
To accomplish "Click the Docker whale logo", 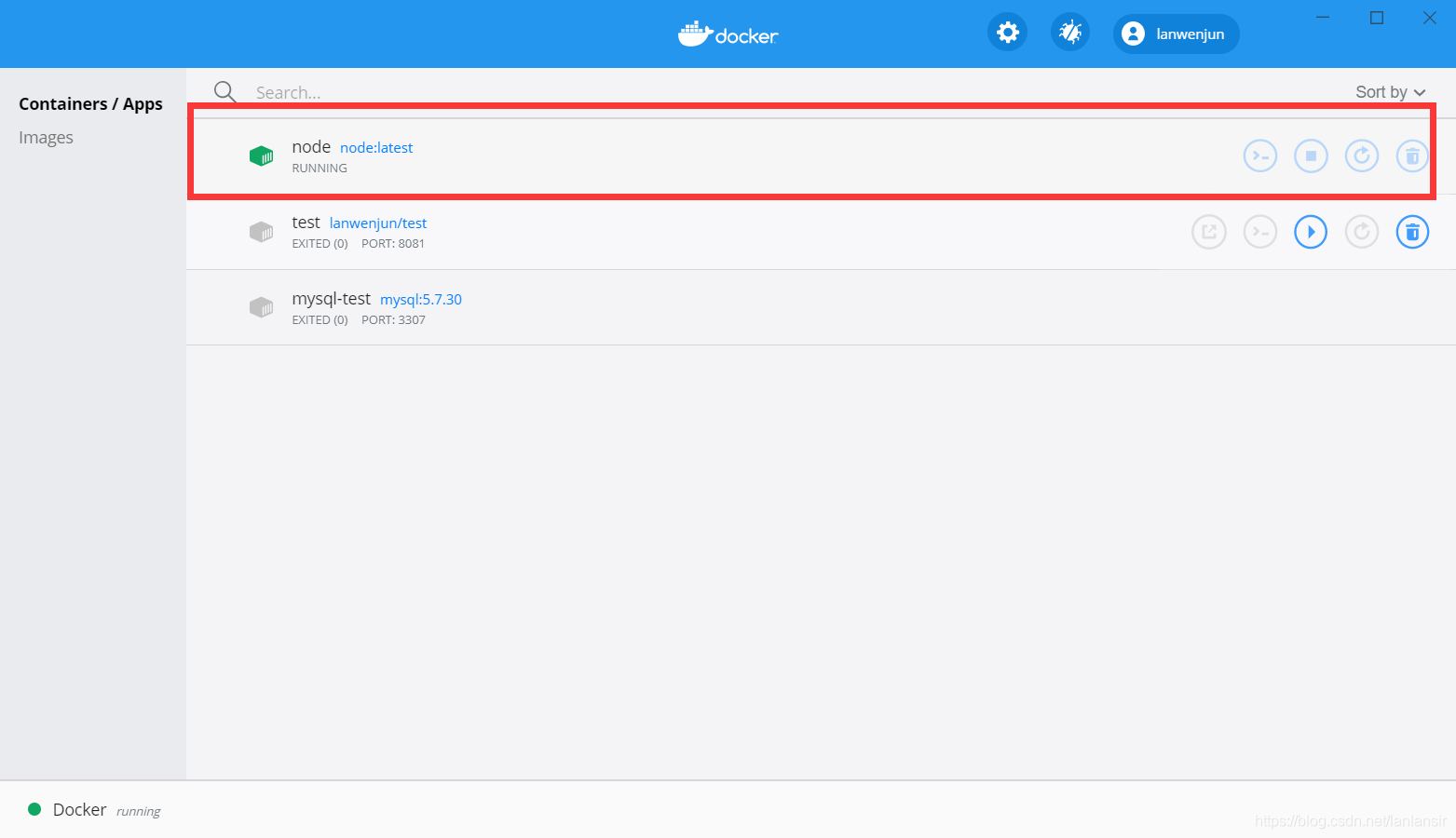I will coord(728,34).
